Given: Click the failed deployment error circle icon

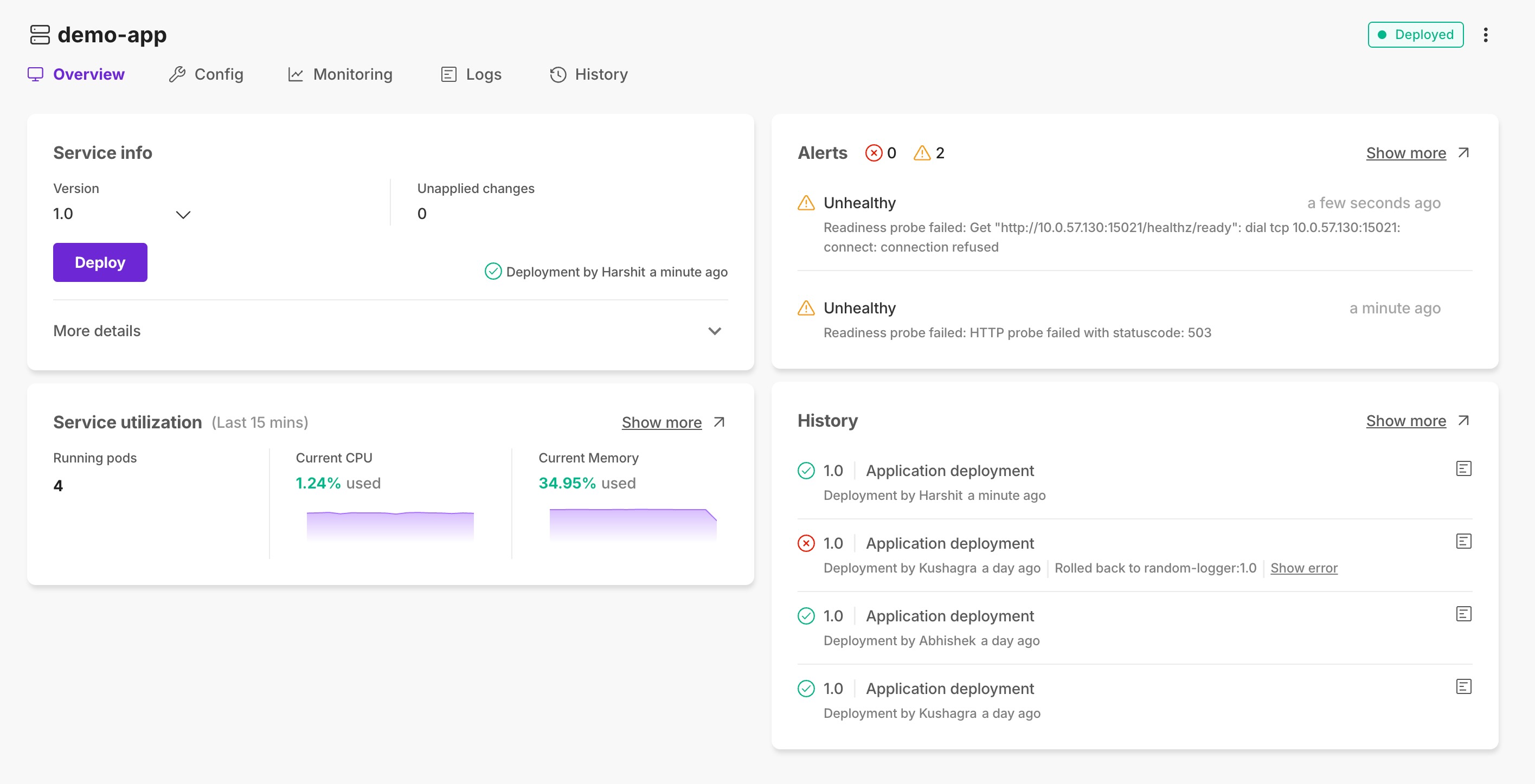Looking at the screenshot, I should tap(805, 542).
